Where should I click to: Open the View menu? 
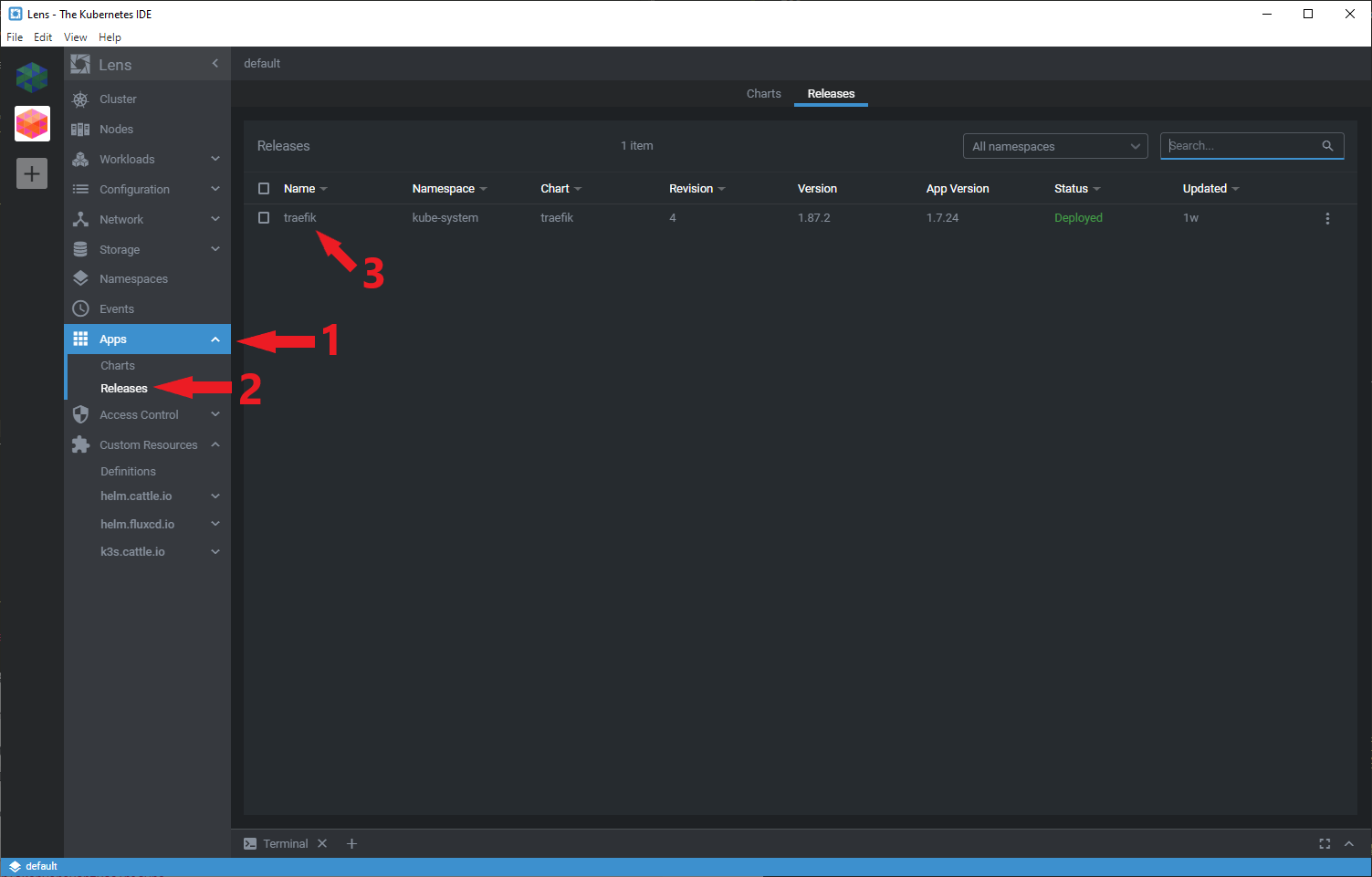(x=75, y=37)
